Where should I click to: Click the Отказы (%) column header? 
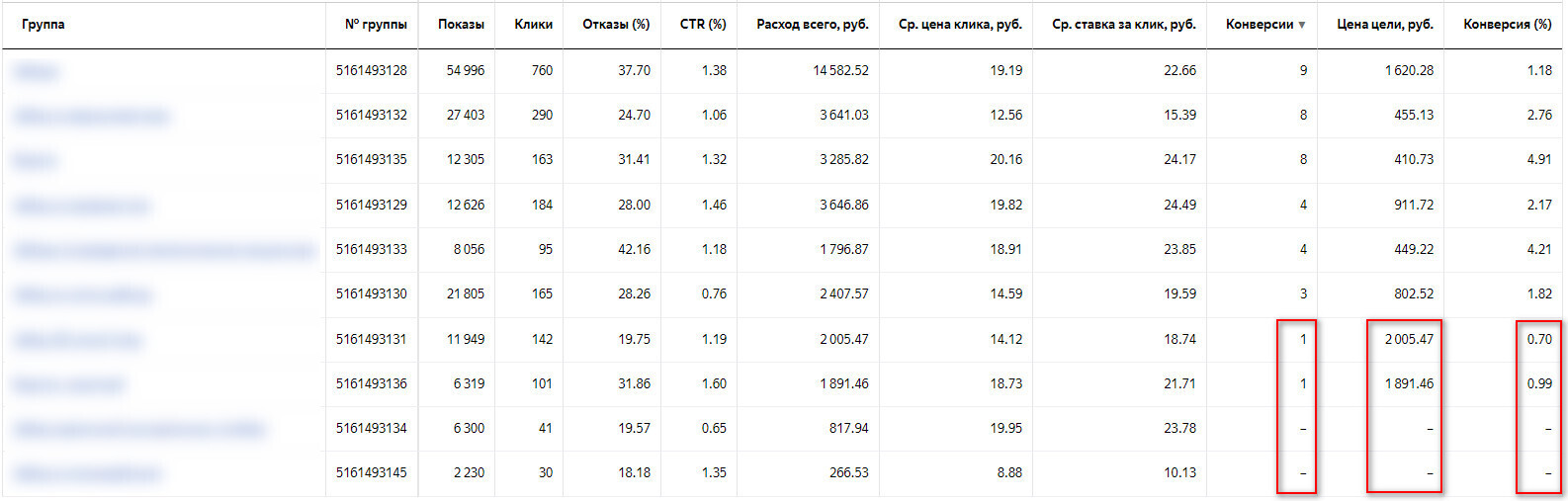616,24
